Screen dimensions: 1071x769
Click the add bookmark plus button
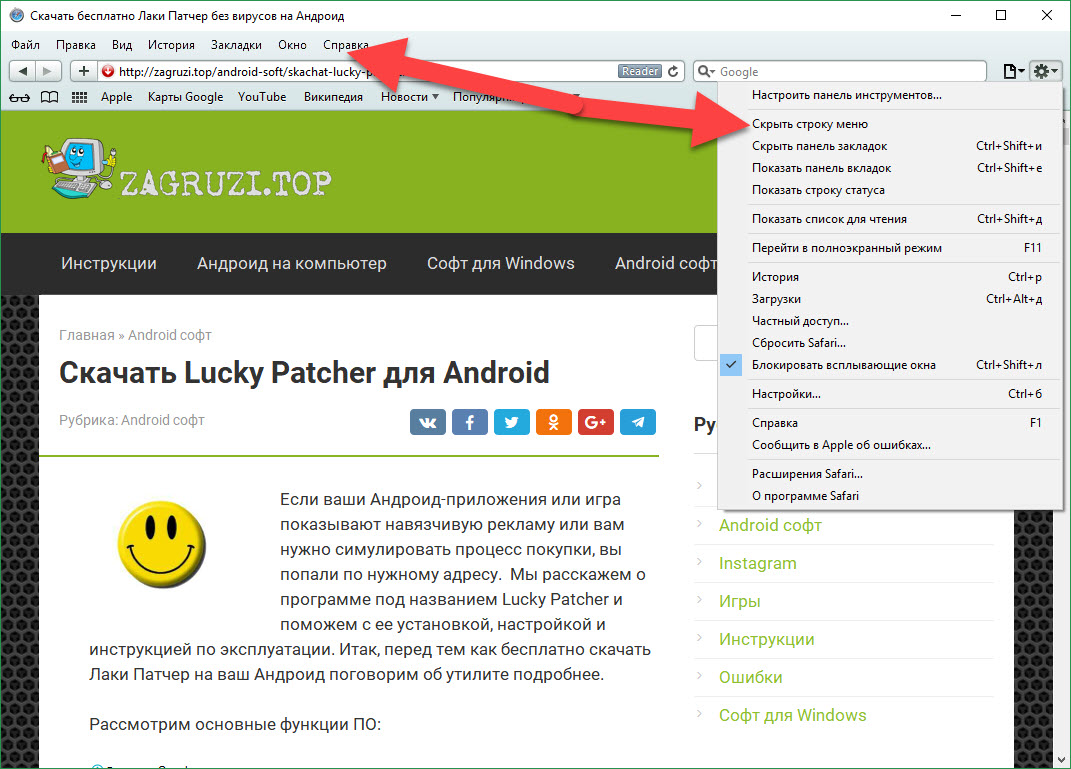pos(83,71)
